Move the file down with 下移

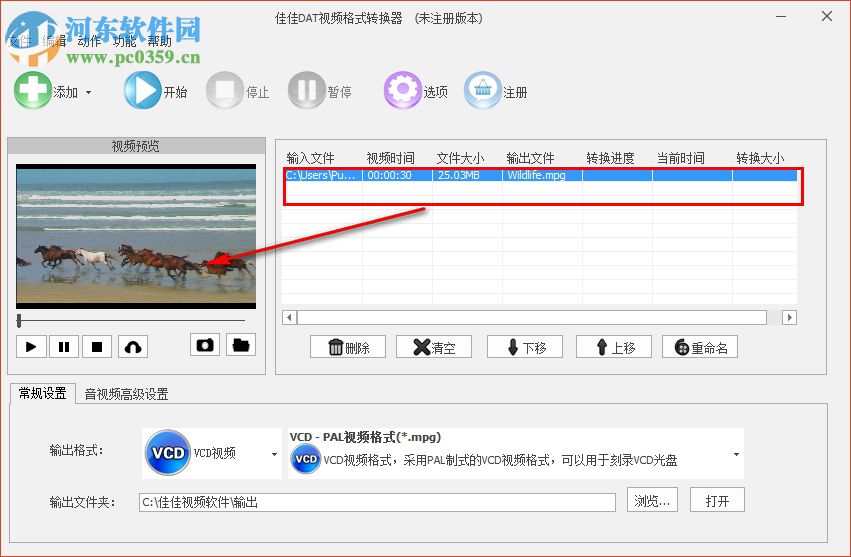pyautogui.click(x=525, y=347)
